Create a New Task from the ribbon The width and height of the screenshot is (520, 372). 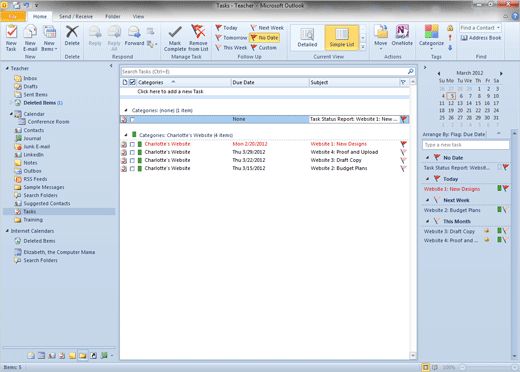click(11, 38)
